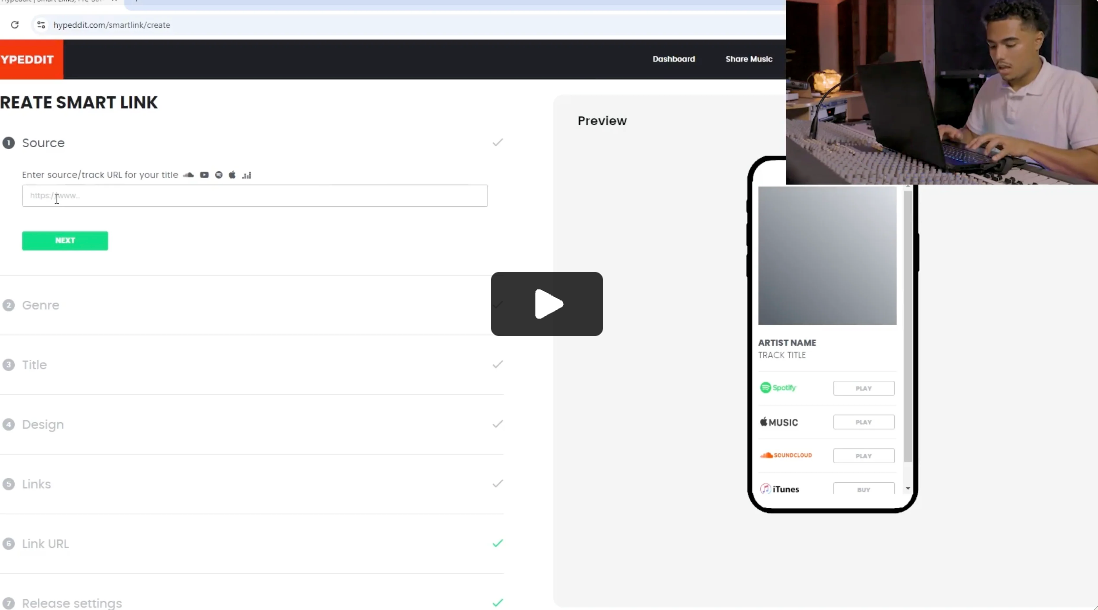Click the SoundCloud source icon
The height and width of the screenshot is (610, 1098).
[x=188, y=175]
